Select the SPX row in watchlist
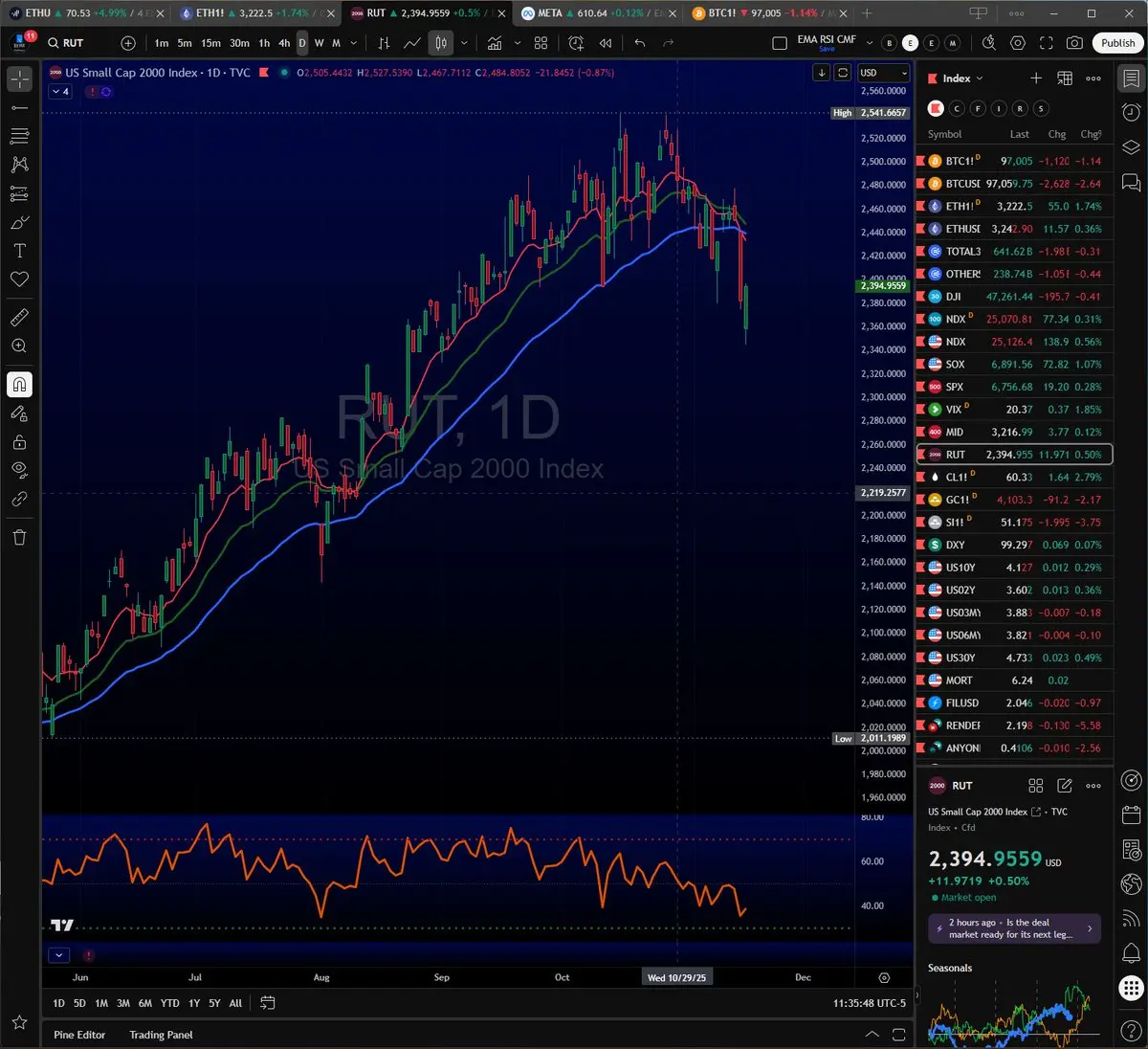 [1015, 387]
